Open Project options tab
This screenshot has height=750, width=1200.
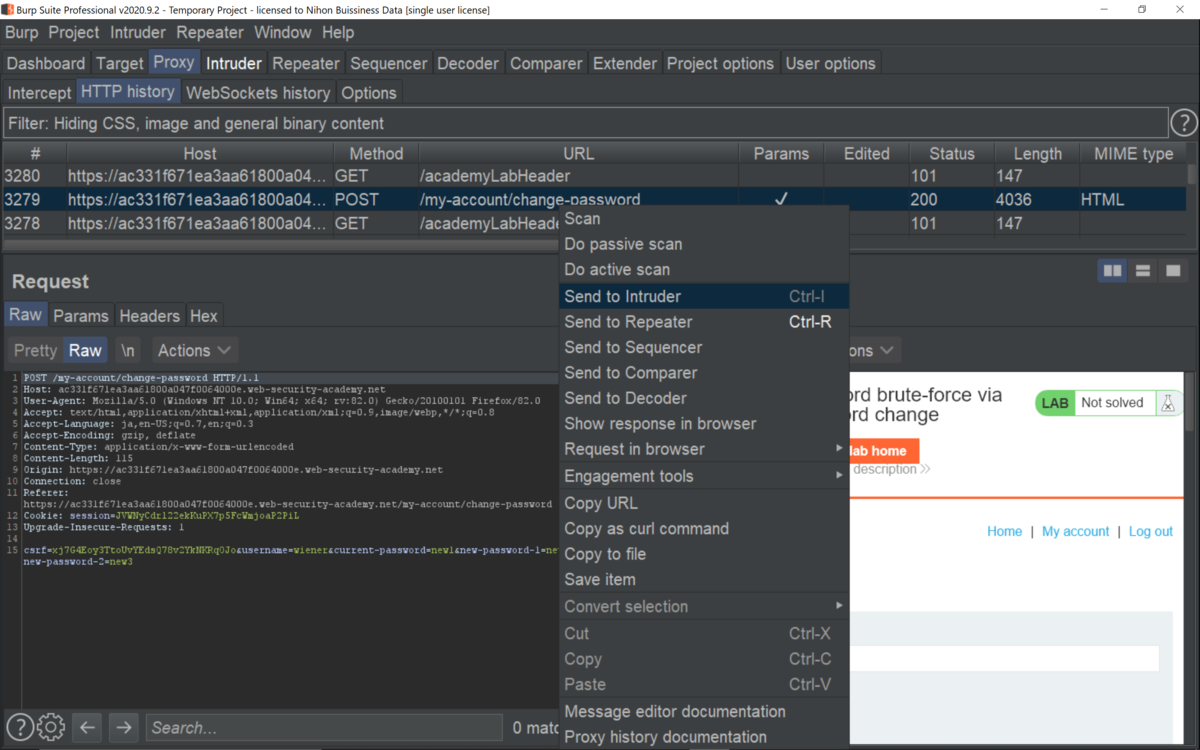[720, 63]
